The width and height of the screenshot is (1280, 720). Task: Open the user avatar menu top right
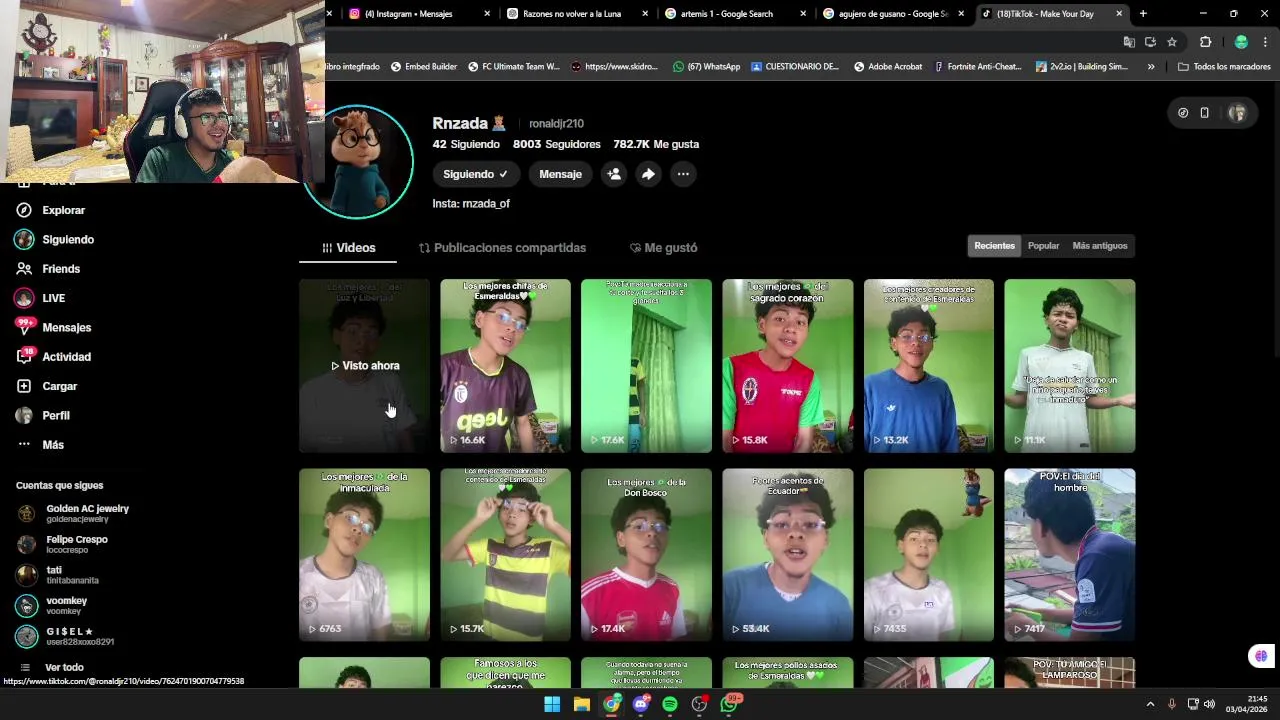tap(1237, 113)
